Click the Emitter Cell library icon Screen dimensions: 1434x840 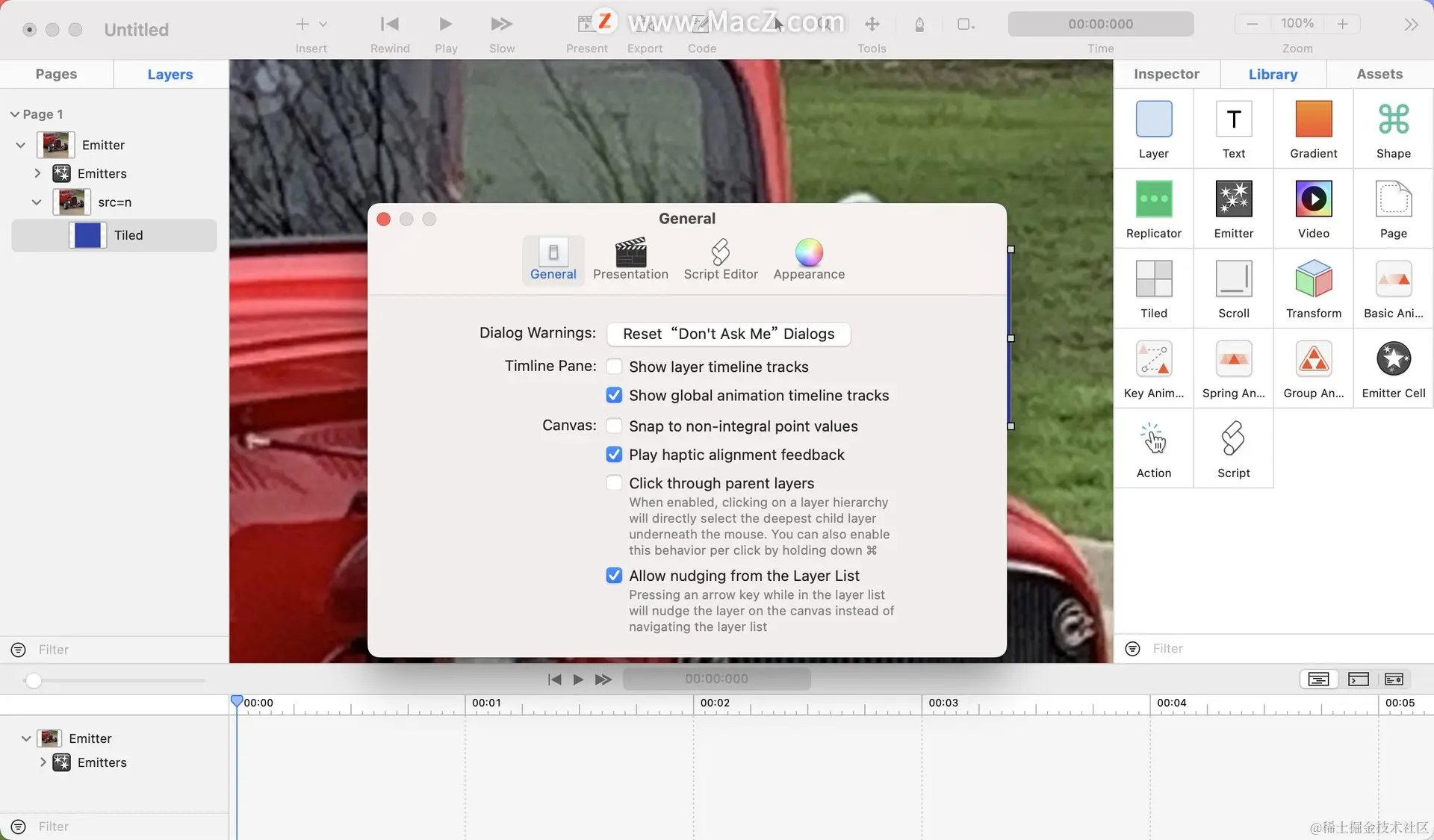(x=1393, y=359)
